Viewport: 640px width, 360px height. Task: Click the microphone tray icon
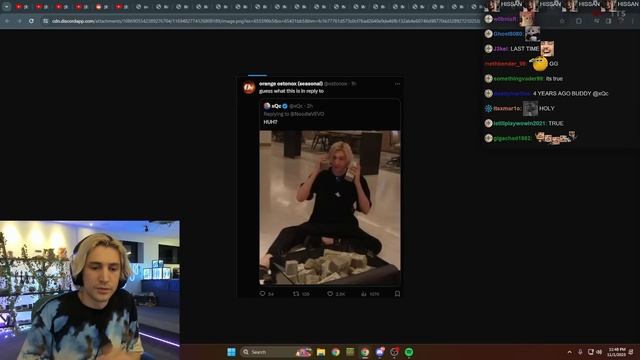pyautogui.click(x=580, y=352)
